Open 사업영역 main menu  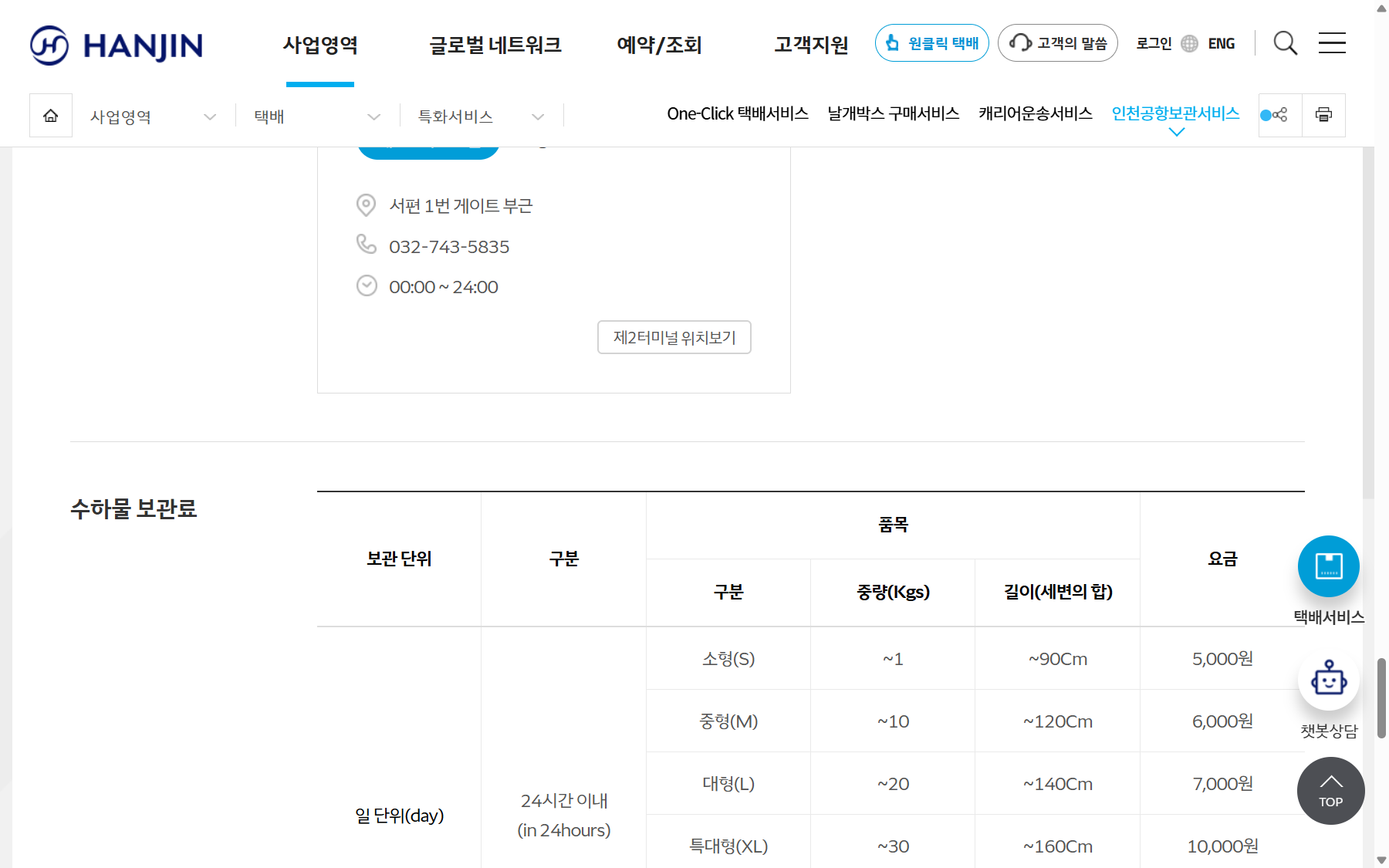[x=320, y=45]
